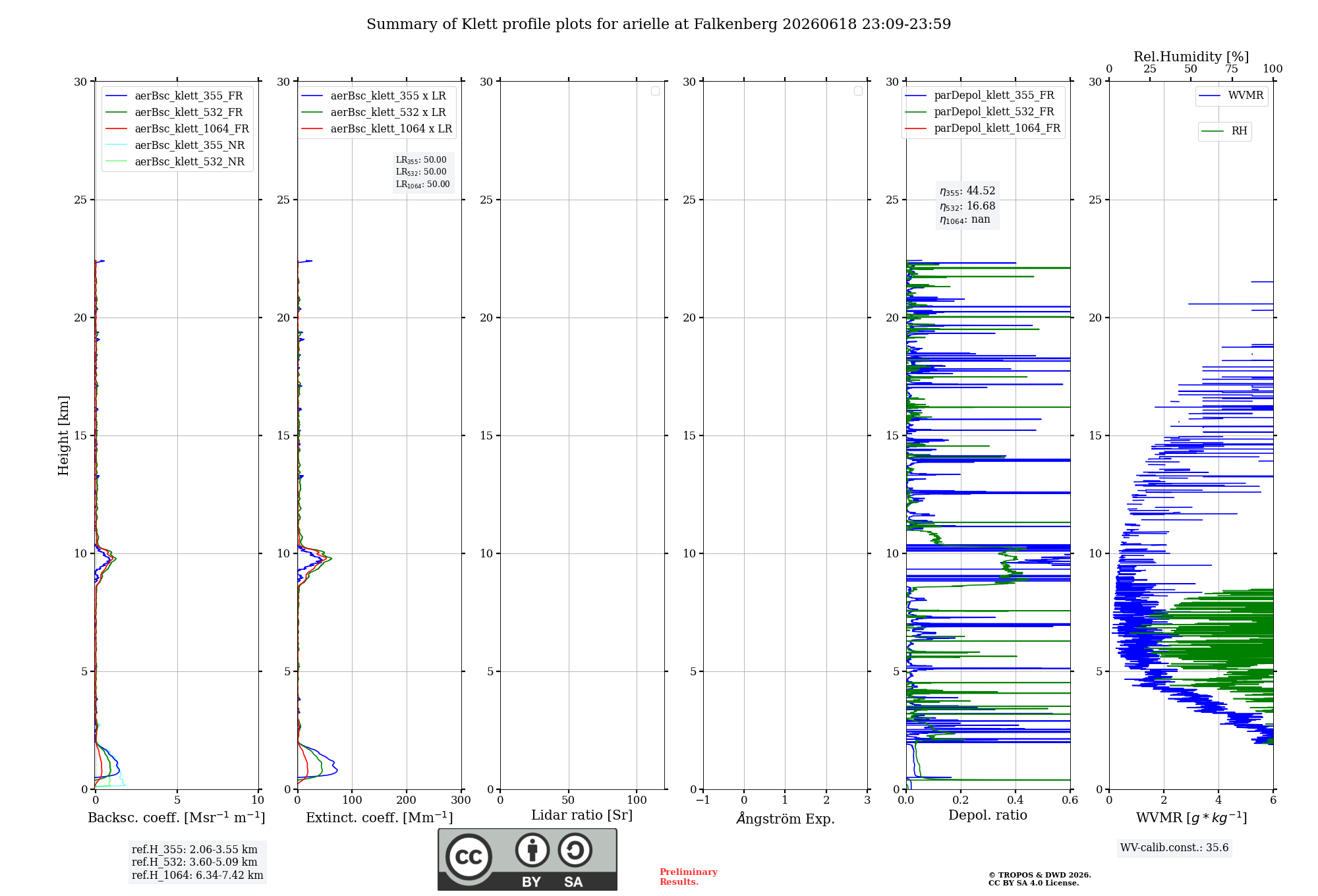This screenshot has width=1318, height=896.
Task: Click the aerBsc_klett_355_FR legend label
Action: click(188, 96)
